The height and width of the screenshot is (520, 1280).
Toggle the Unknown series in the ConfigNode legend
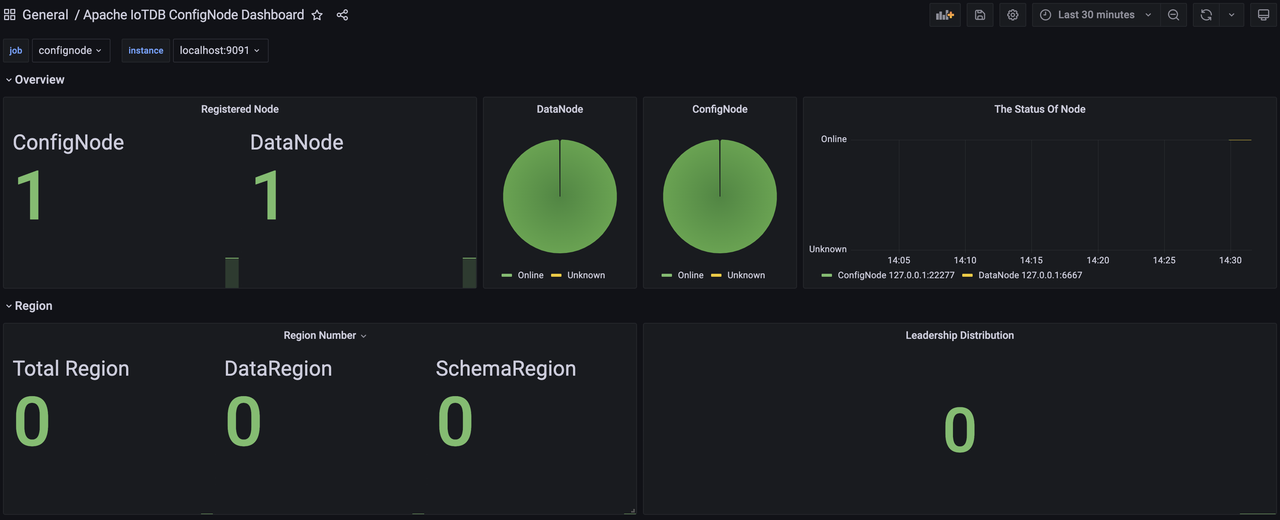[x=745, y=275]
